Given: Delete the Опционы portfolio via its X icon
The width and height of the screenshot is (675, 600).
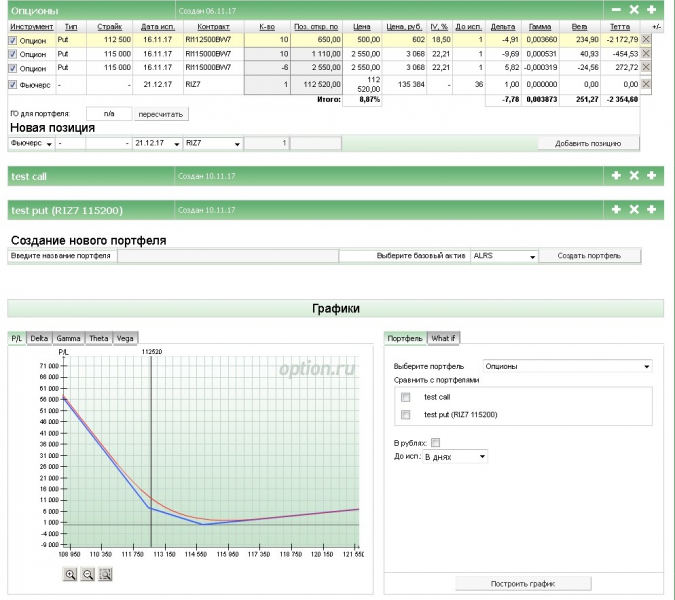Looking at the screenshot, I should click(x=634, y=9).
